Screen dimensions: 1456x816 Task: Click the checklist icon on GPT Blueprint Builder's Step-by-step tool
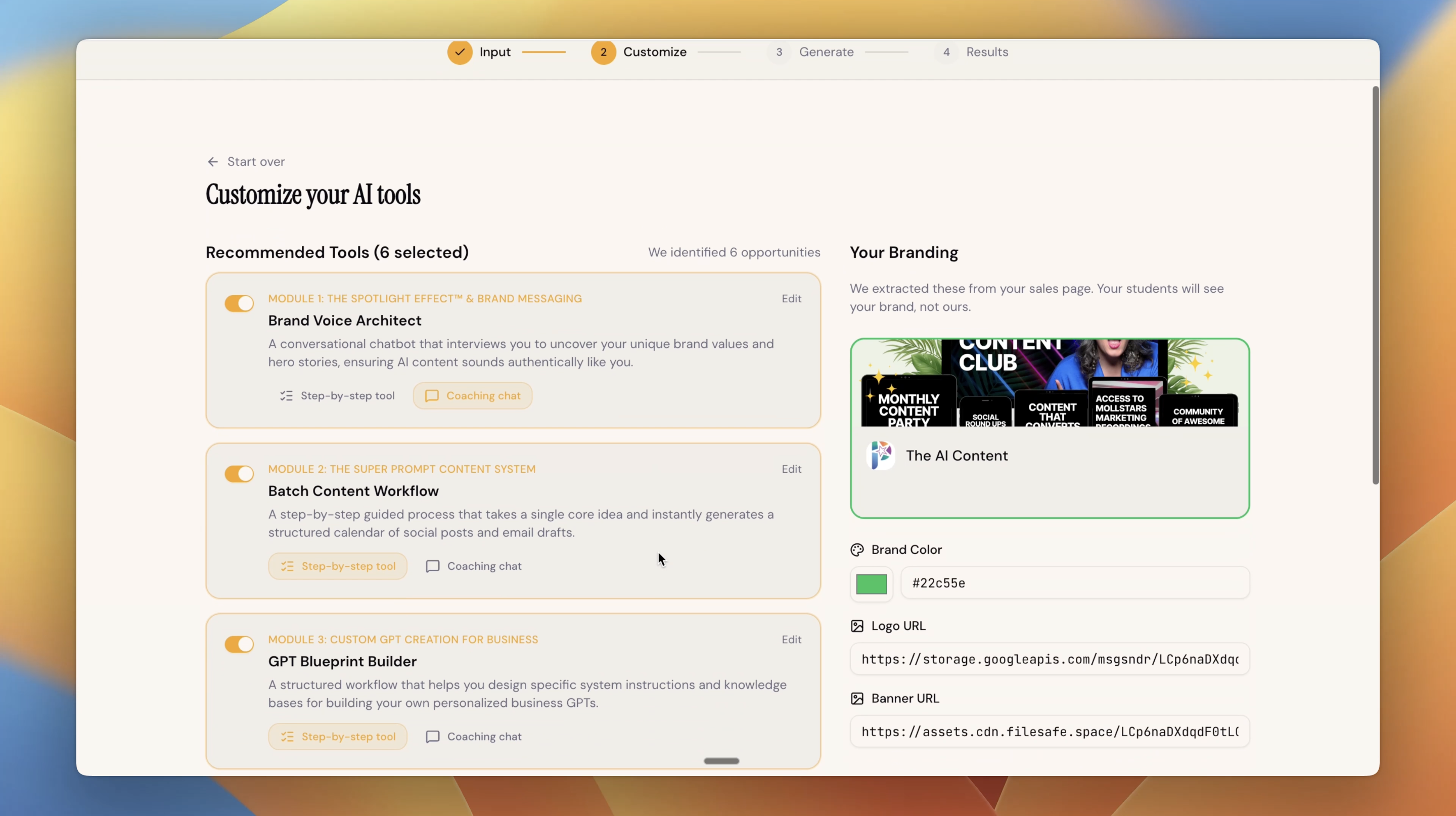287,736
